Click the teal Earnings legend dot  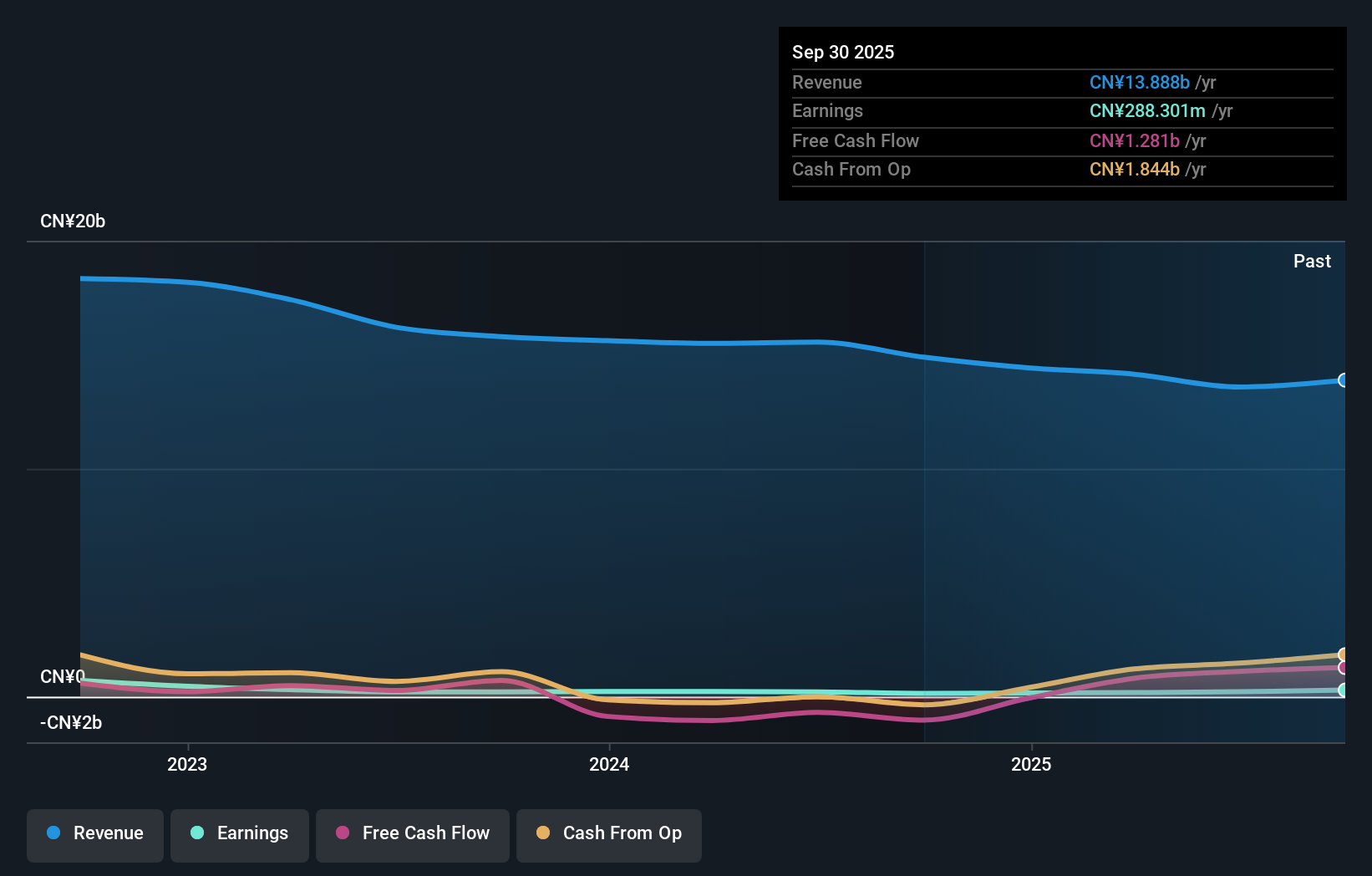click(197, 833)
